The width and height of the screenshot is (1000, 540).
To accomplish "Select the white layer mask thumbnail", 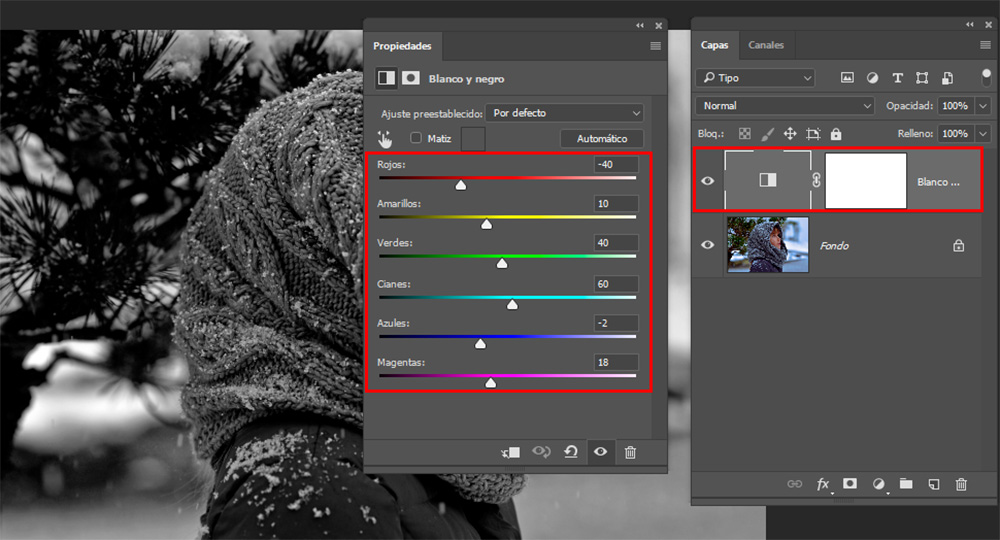I will (x=865, y=180).
